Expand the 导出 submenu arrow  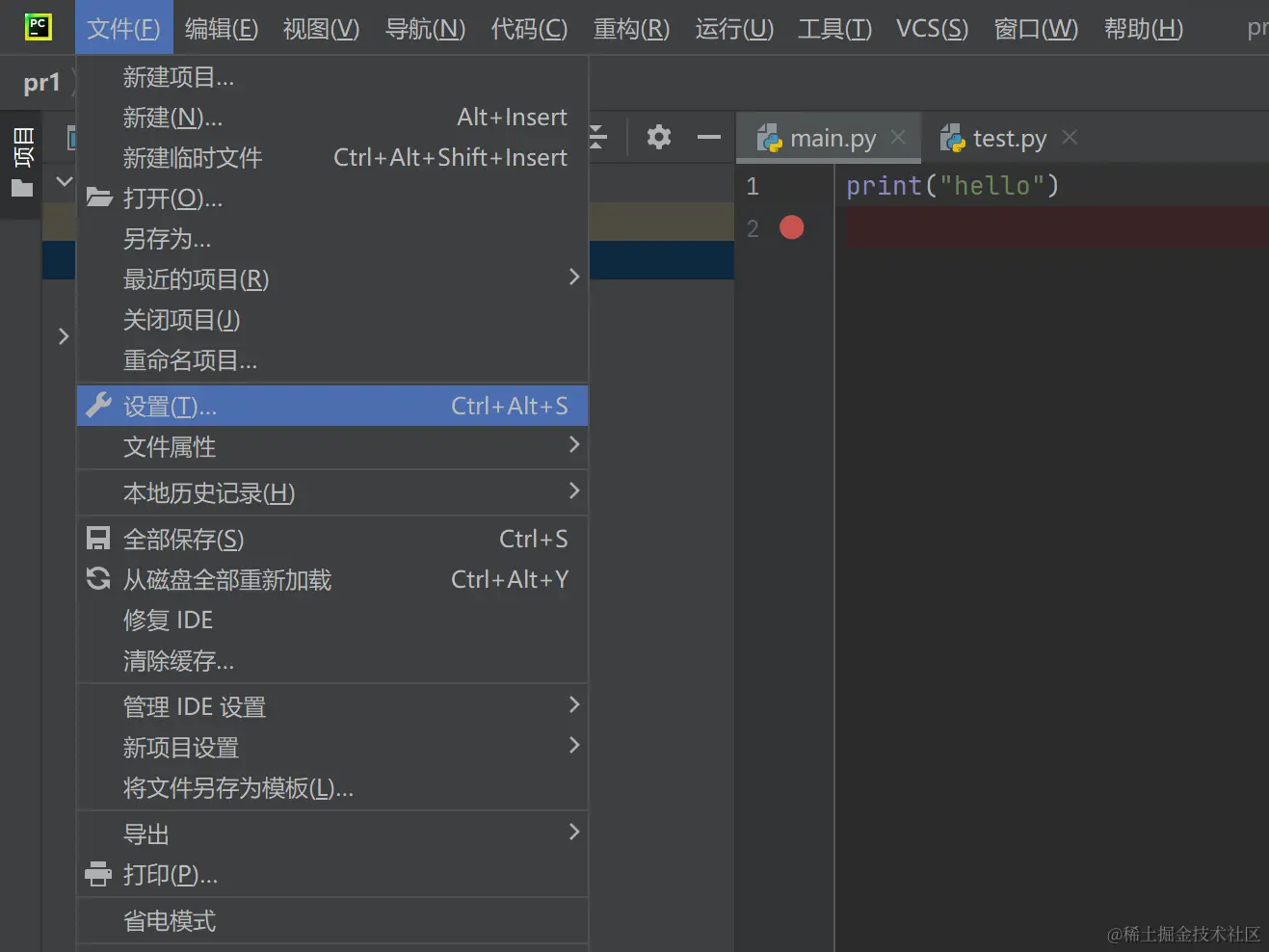pyautogui.click(x=574, y=833)
